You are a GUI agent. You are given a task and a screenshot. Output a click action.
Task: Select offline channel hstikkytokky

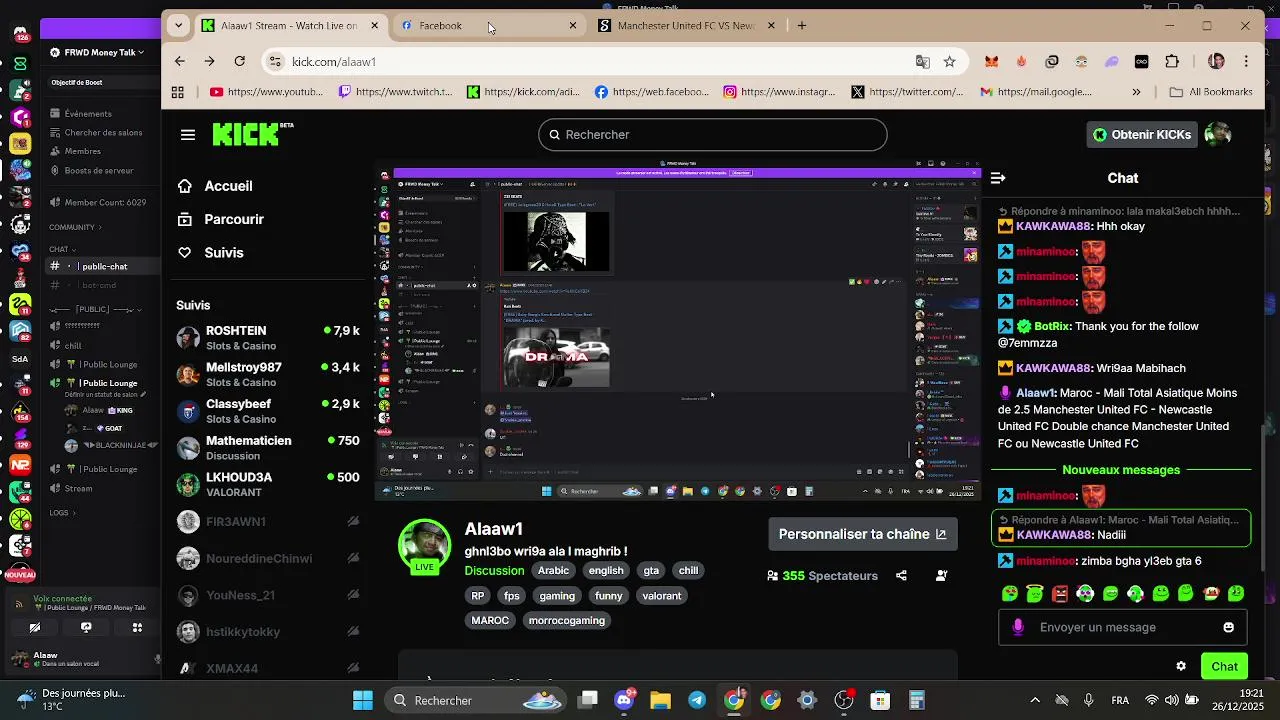(268, 631)
